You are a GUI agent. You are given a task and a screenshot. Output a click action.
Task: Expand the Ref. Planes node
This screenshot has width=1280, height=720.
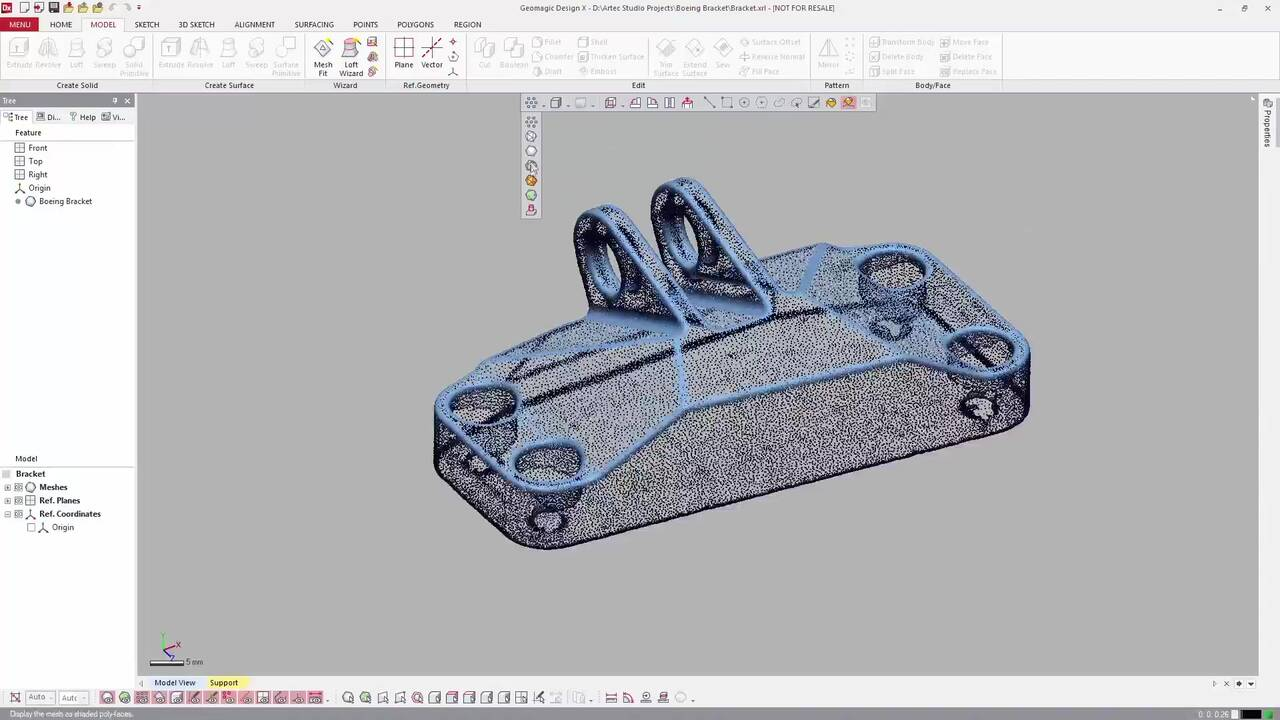[8, 500]
